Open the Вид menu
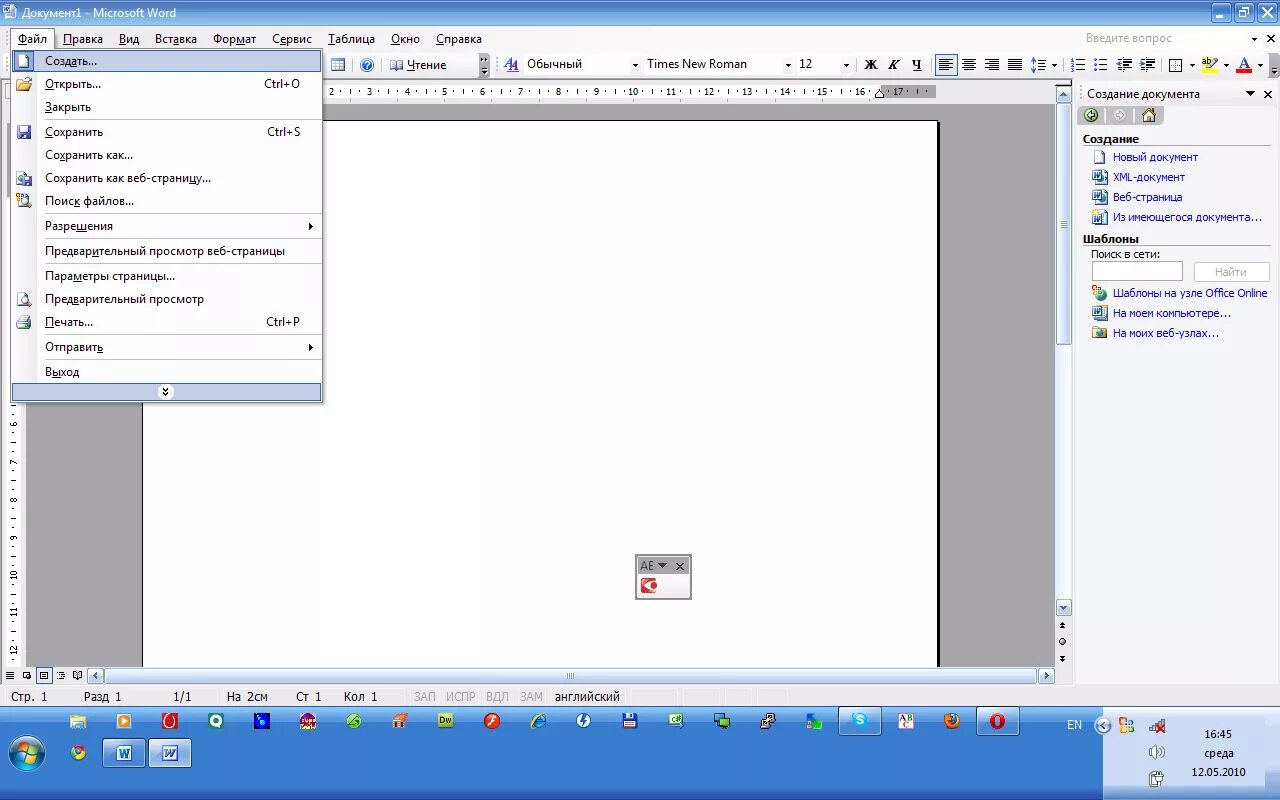The width and height of the screenshot is (1280, 800). coord(129,39)
